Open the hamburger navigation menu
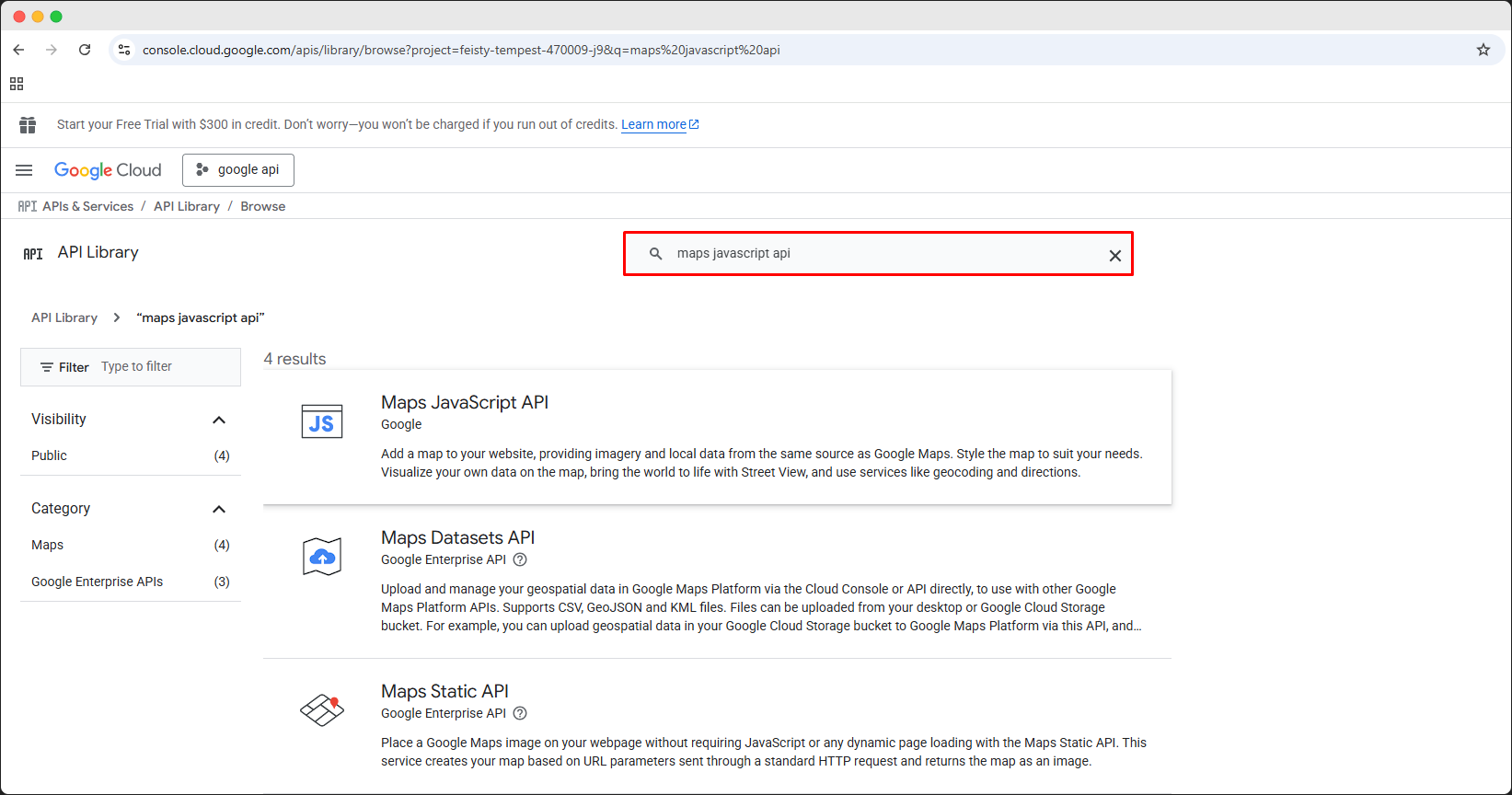This screenshot has width=1512, height=795. point(24,170)
